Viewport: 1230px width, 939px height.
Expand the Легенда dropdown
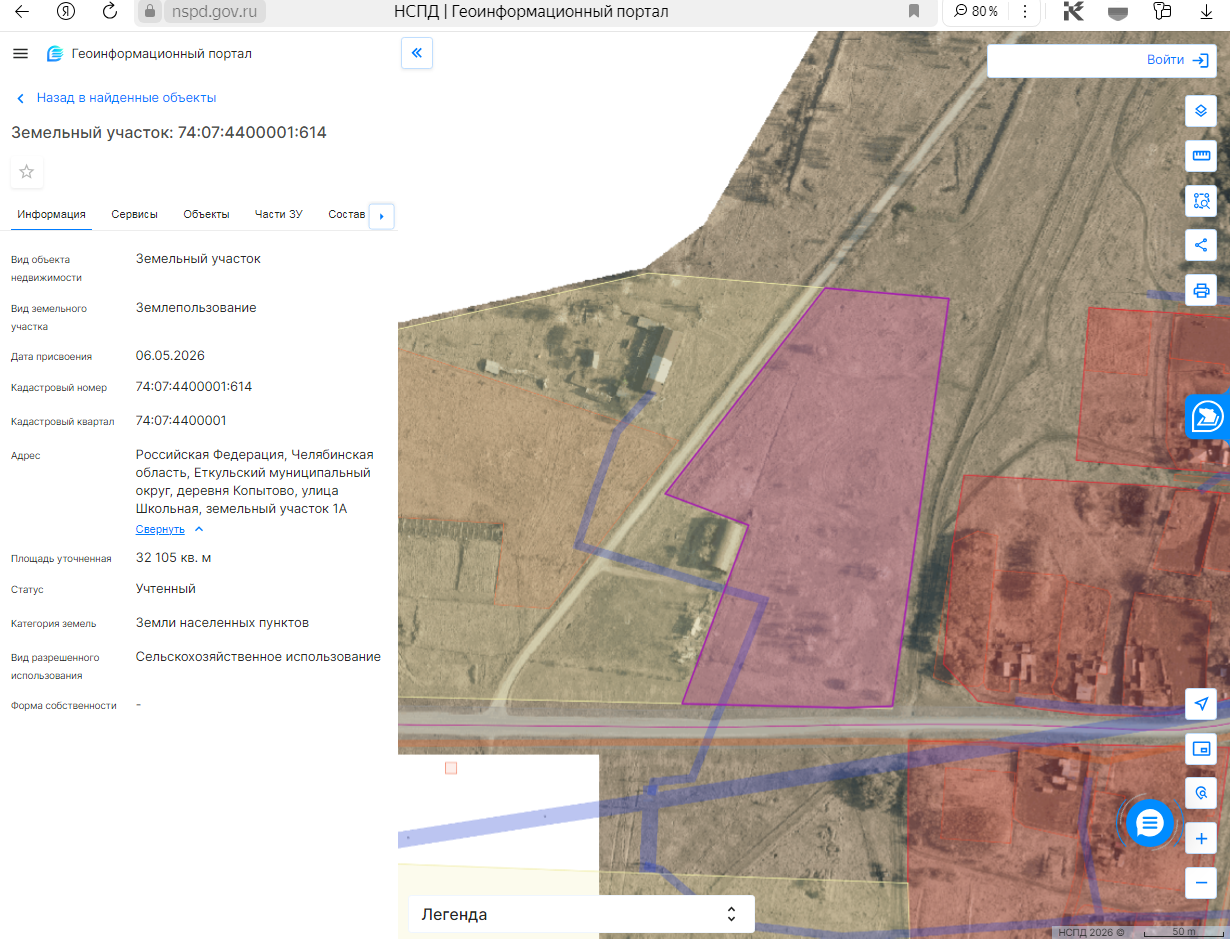[581, 914]
